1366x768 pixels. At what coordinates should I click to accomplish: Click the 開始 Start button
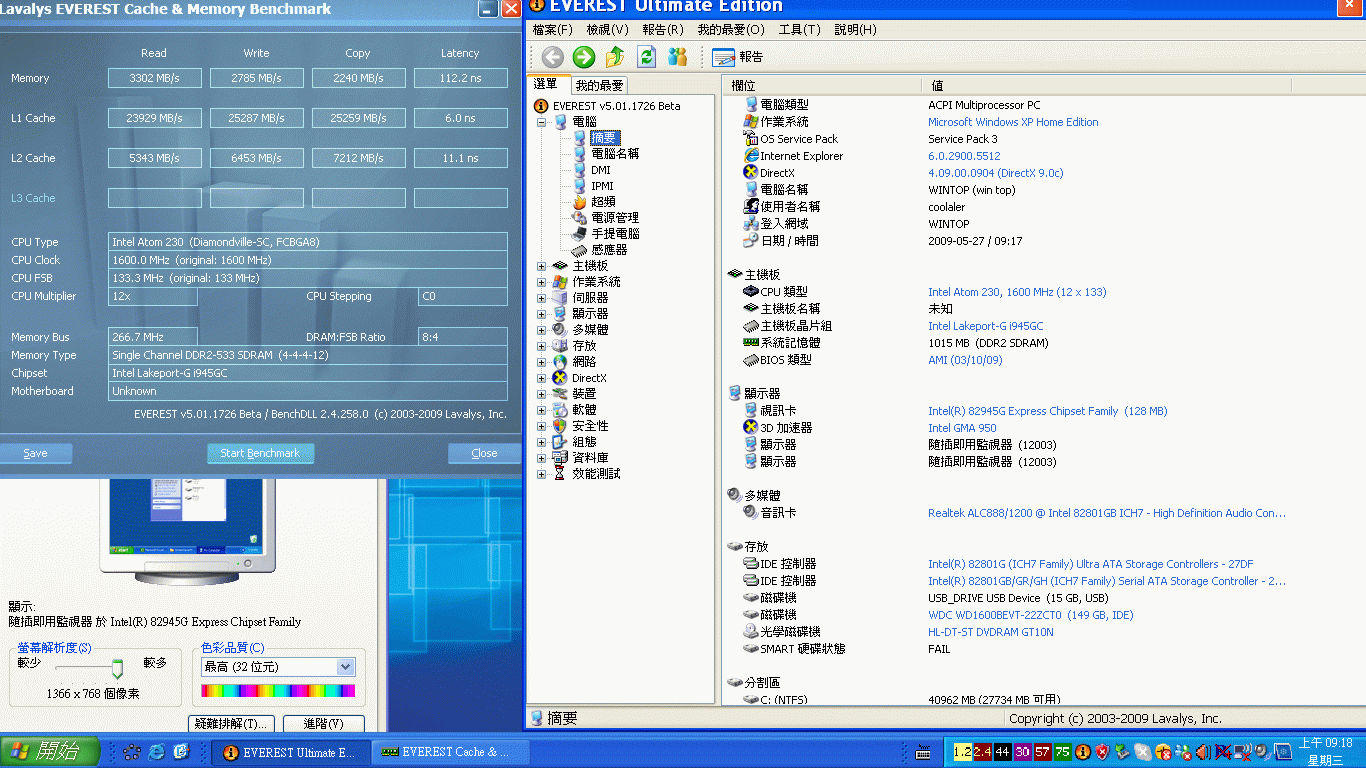(x=50, y=752)
